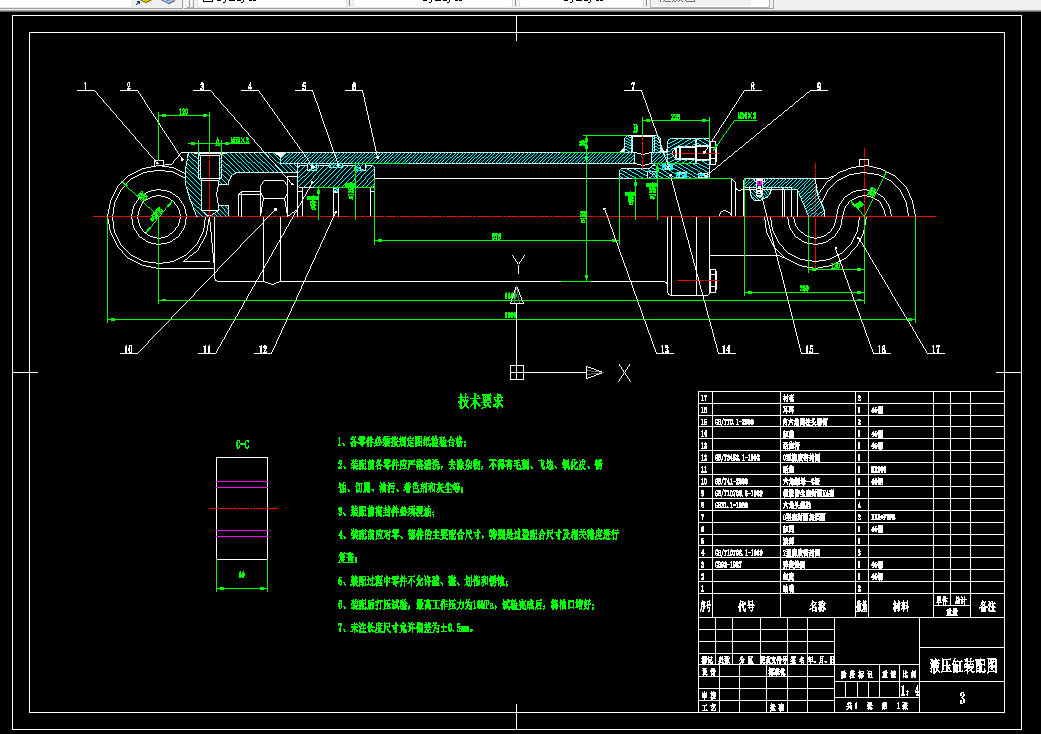Select part balloon number 14 below cylinder
Image resolution: width=1041 pixels, height=734 pixels.
[x=726, y=349]
